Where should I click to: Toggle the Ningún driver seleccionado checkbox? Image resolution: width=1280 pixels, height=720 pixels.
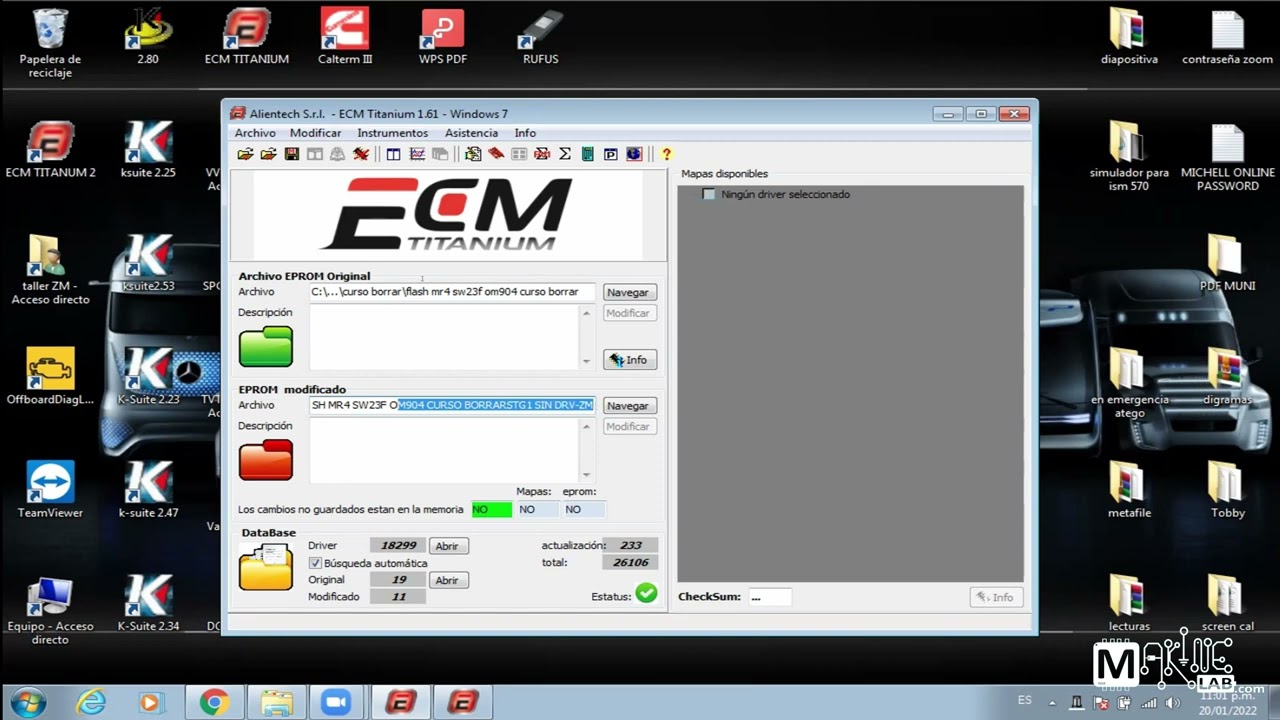[x=709, y=194]
